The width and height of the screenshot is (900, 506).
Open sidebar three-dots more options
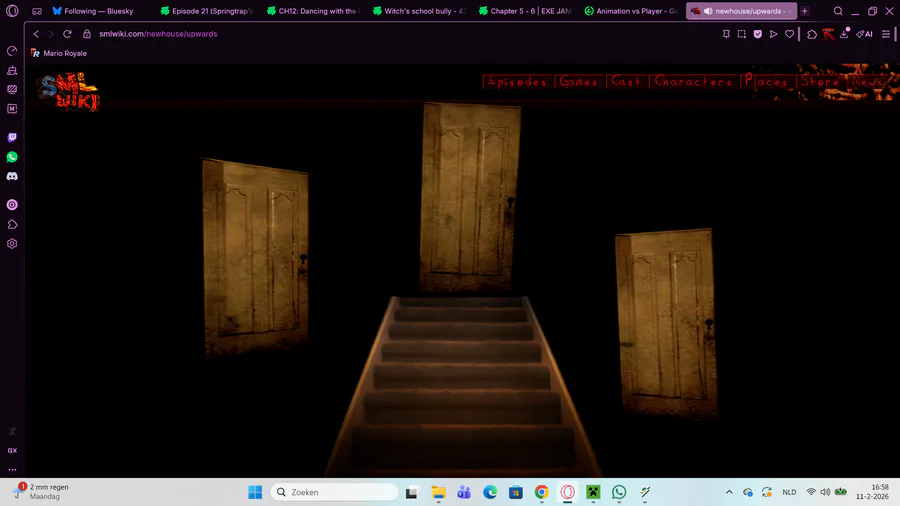click(x=12, y=469)
